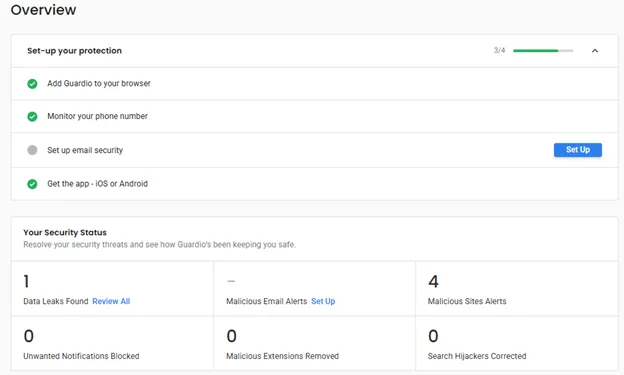This screenshot has height=375, width=624.
Task: Click the Data Leaks Found count of 1
Action: point(26,281)
